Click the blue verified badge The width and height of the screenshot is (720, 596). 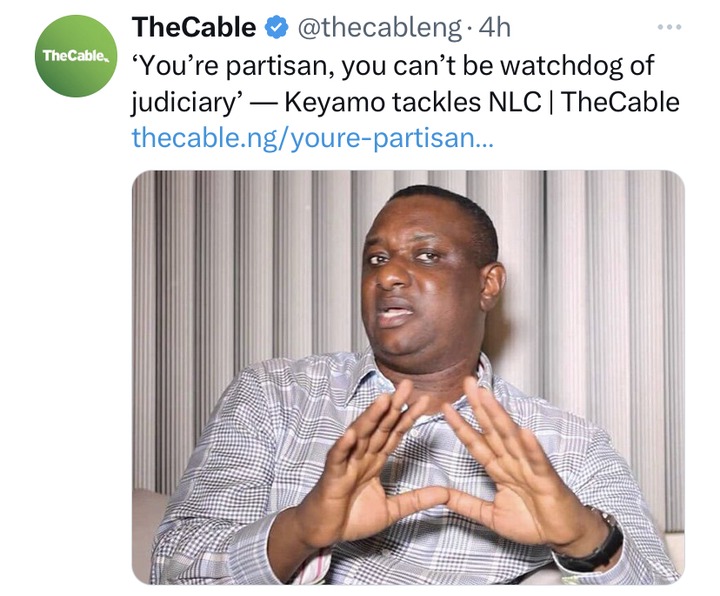(x=276, y=28)
